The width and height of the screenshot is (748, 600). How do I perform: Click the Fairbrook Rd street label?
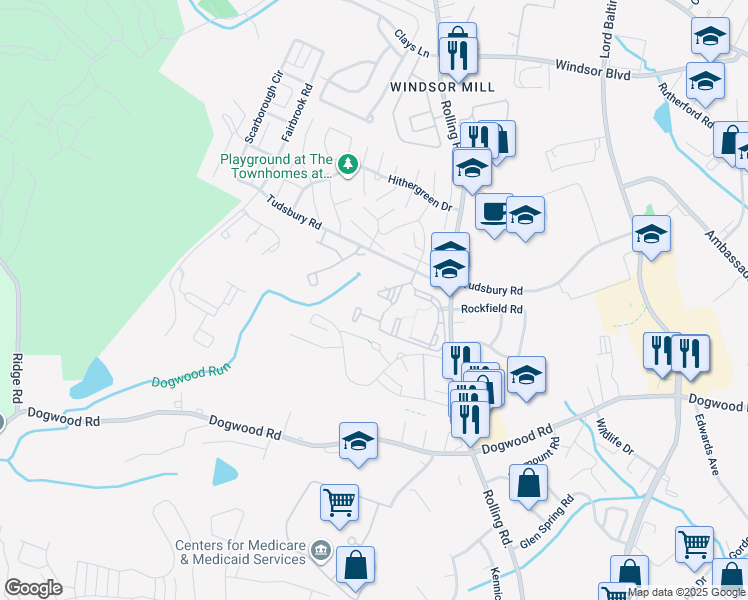click(297, 113)
